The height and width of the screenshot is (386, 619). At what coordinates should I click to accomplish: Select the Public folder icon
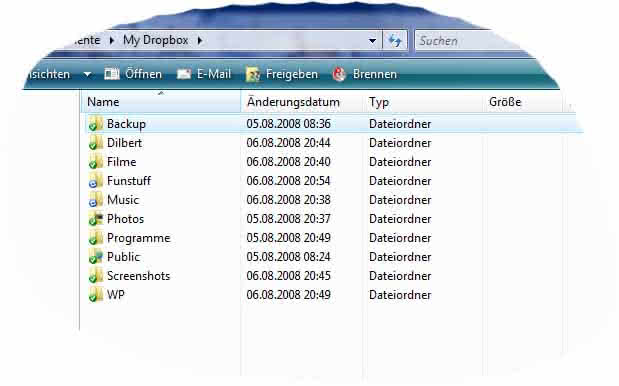95,257
